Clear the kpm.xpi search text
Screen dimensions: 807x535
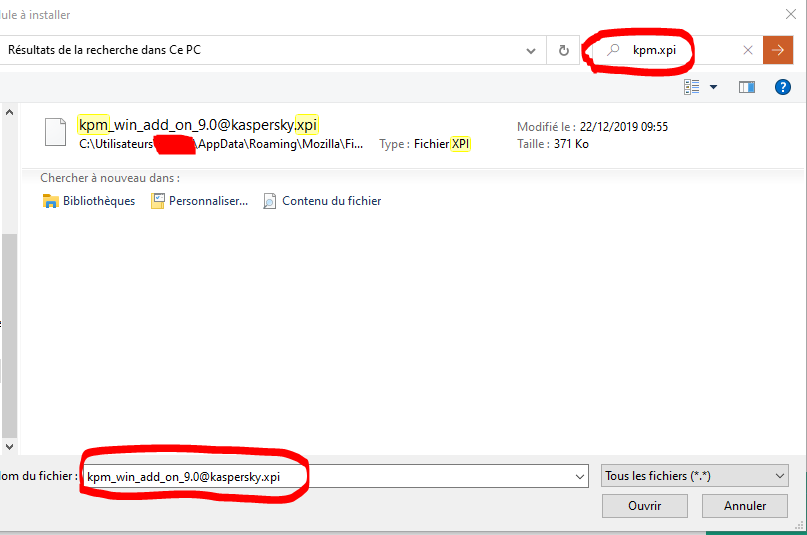click(x=748, y=50)
